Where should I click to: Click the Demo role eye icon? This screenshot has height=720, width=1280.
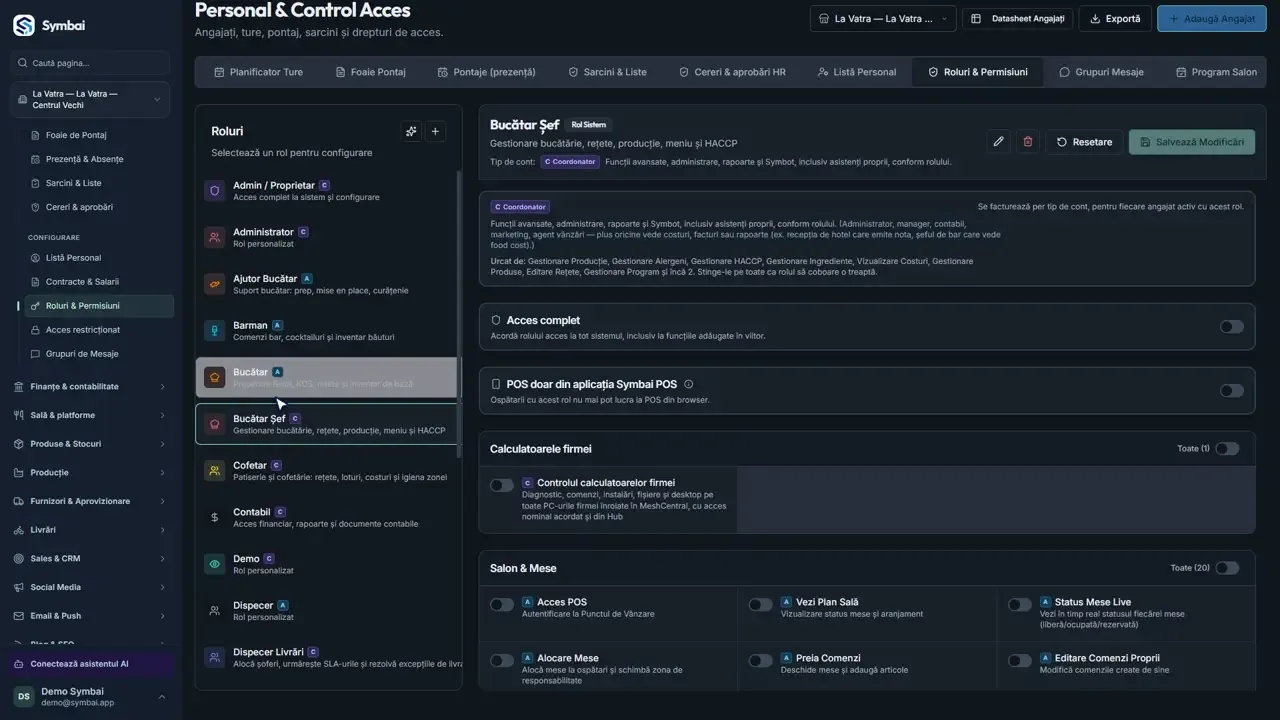point(214,564)
